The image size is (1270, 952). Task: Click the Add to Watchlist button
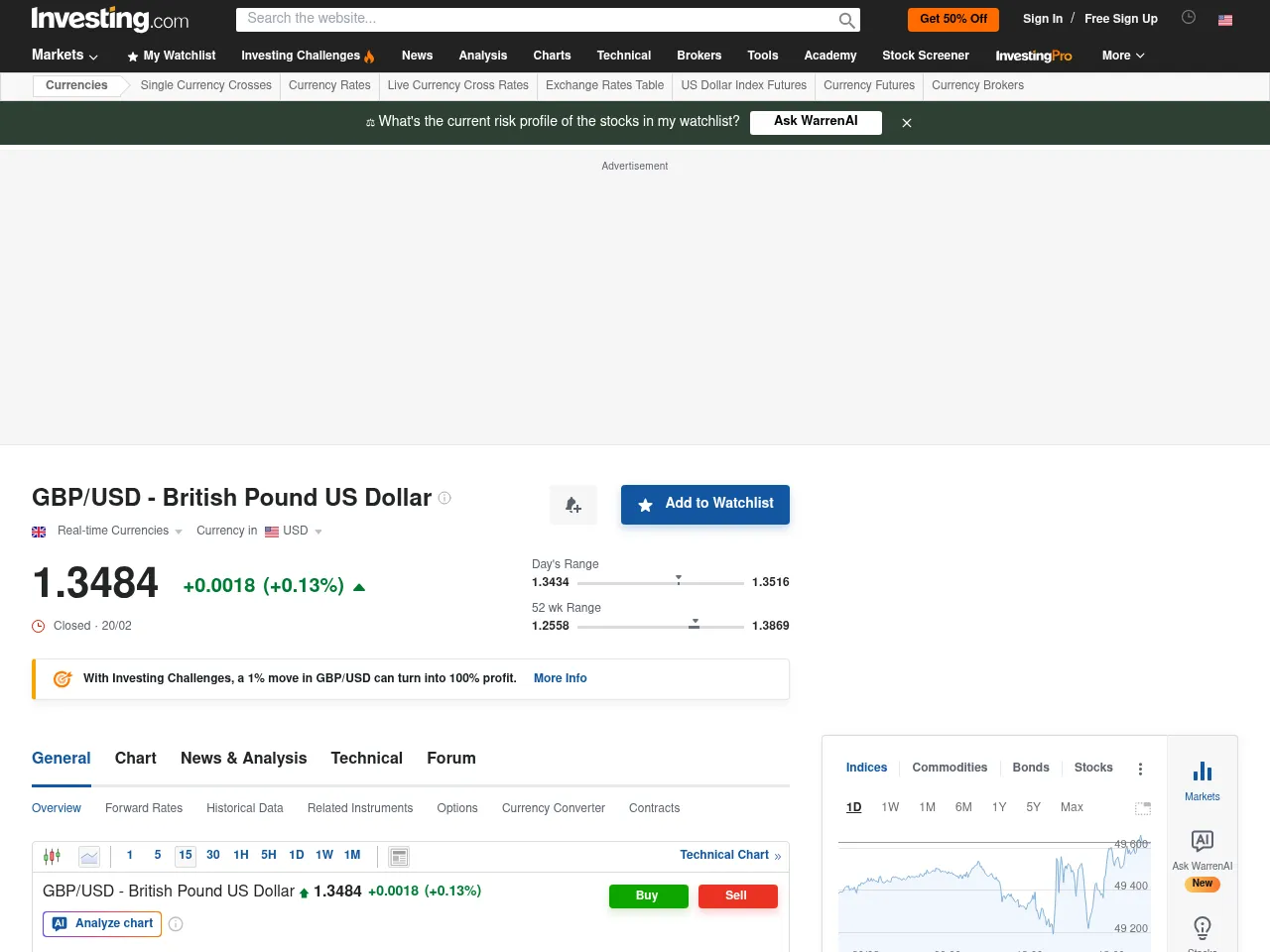[705, 504]
